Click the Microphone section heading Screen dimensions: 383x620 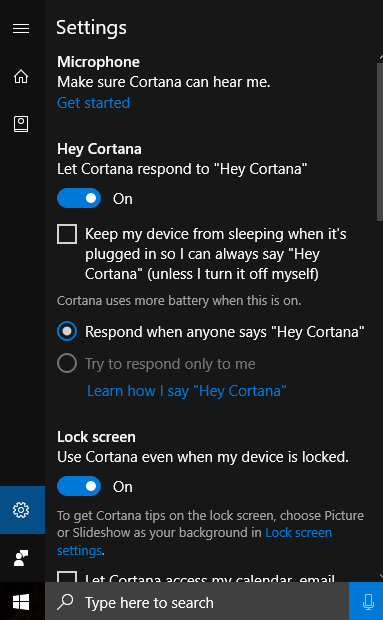click(98, 62)
